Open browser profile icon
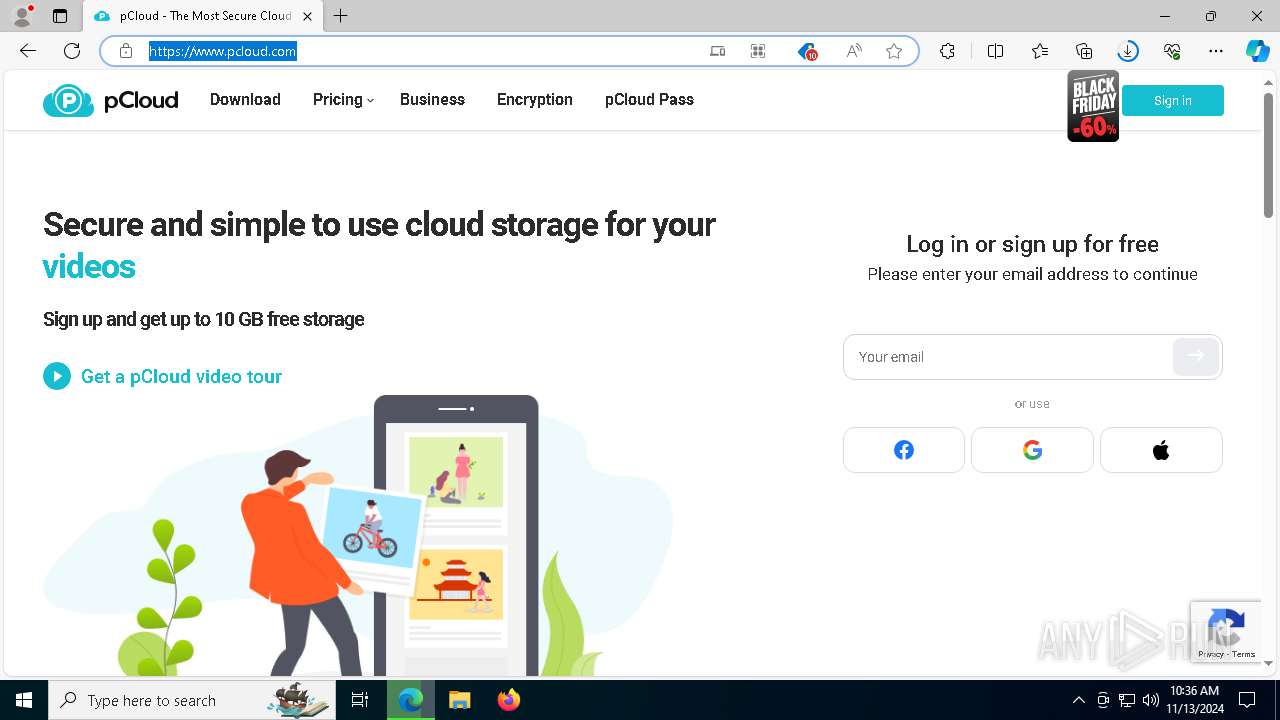 tap(22, 16)
